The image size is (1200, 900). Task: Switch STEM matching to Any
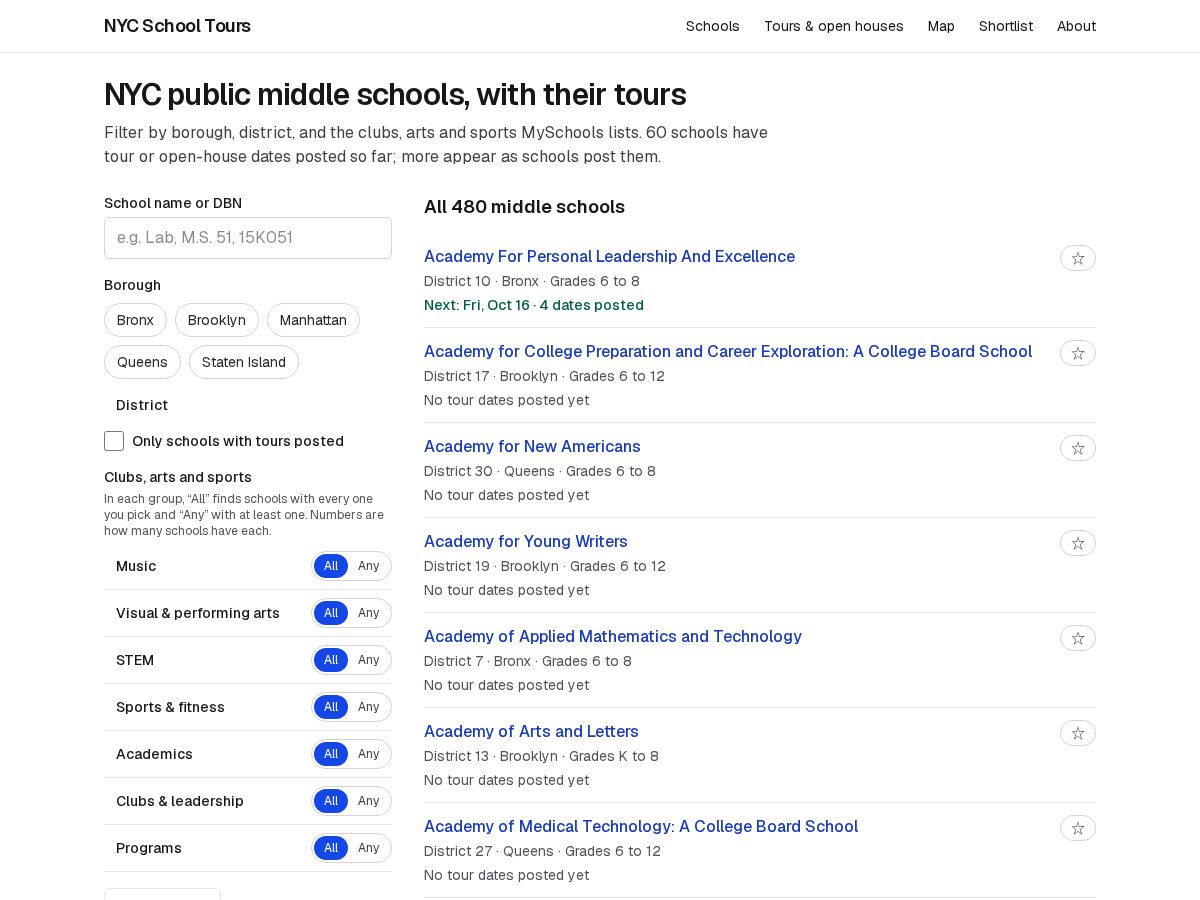click(369, 660)
